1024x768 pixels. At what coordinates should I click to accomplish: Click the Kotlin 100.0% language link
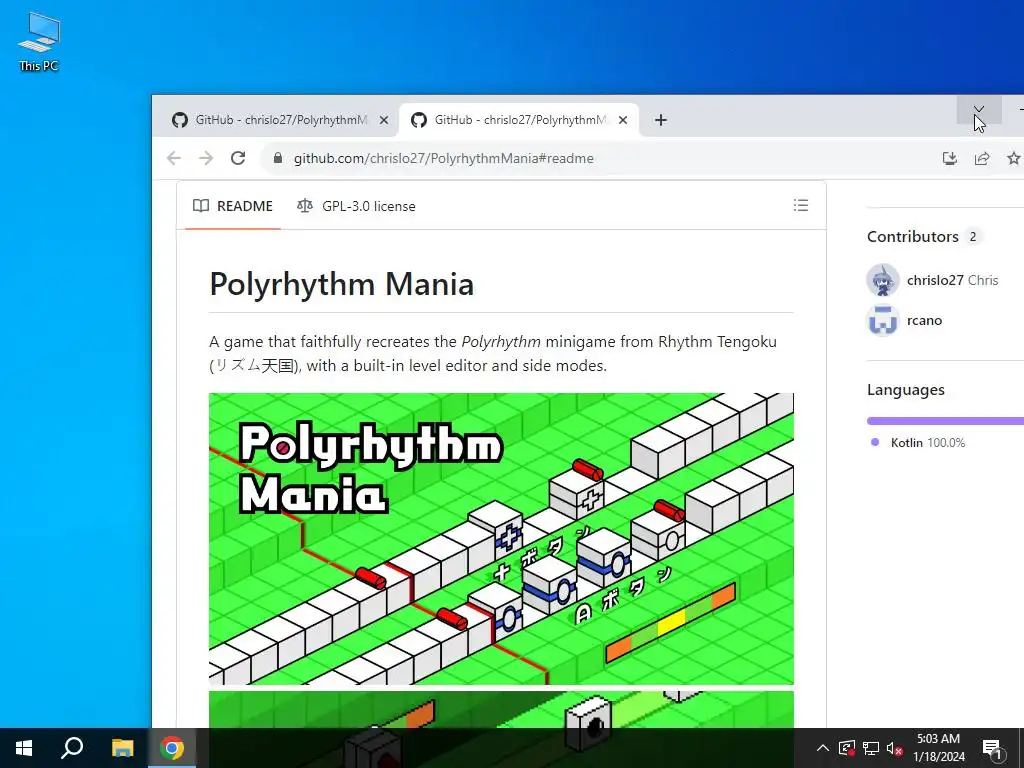coord(919,443)
